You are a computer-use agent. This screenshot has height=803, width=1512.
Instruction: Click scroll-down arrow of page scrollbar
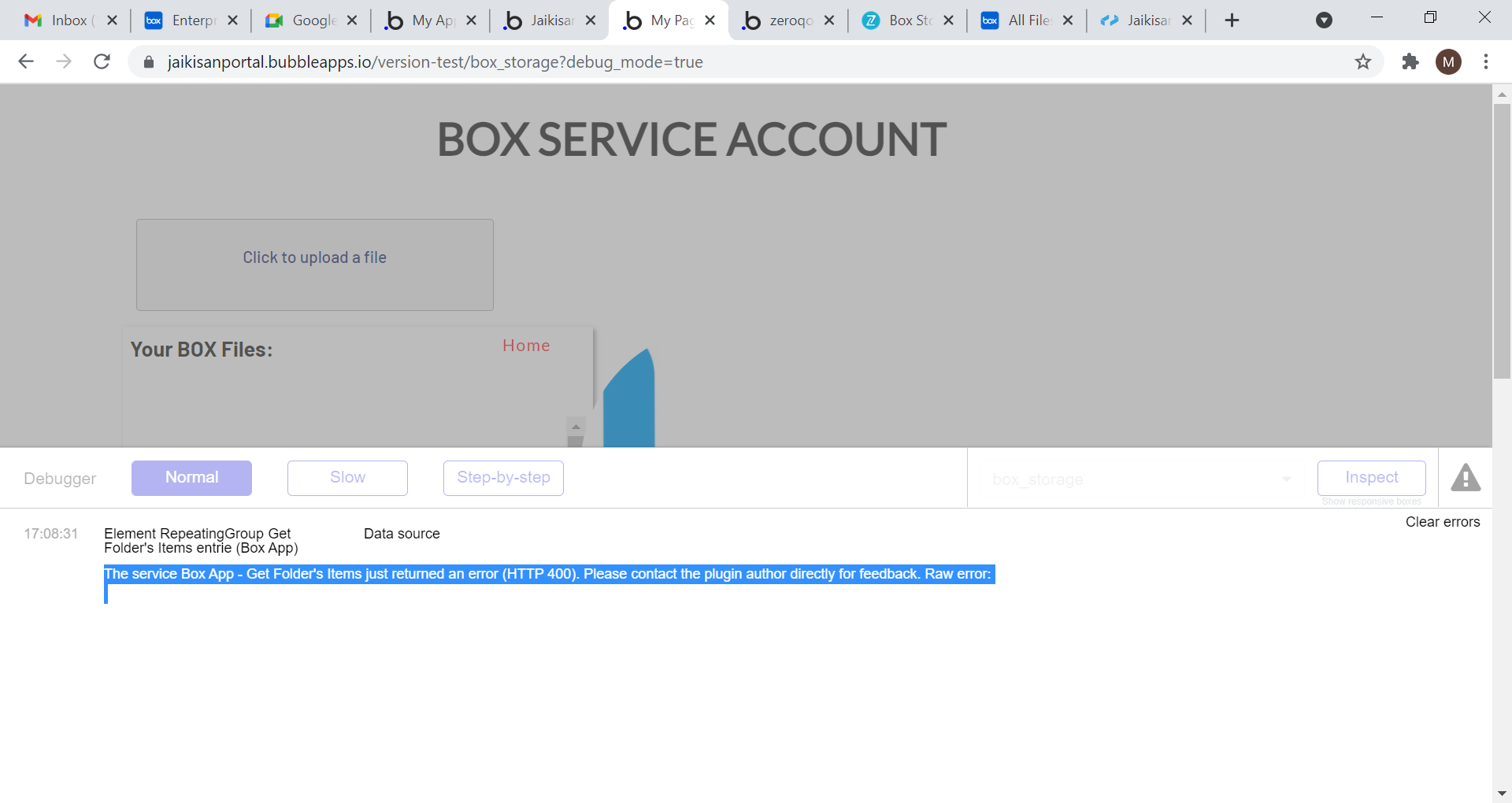tap(1502, 794)
